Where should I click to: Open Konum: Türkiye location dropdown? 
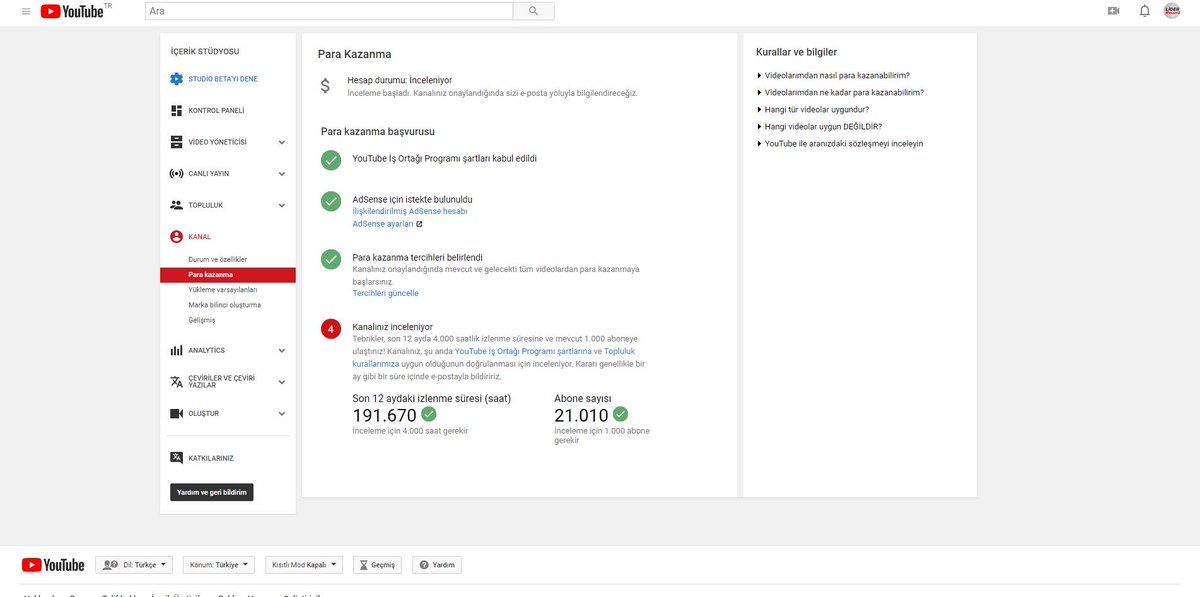click(219, 565)
